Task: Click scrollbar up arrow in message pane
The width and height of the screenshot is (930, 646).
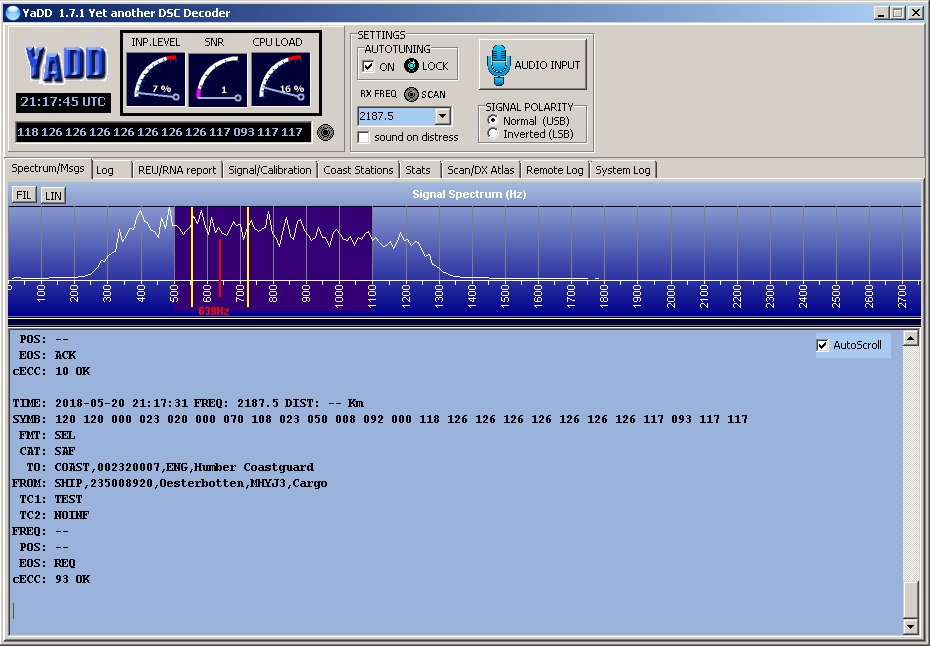Action: click(911, 338)
